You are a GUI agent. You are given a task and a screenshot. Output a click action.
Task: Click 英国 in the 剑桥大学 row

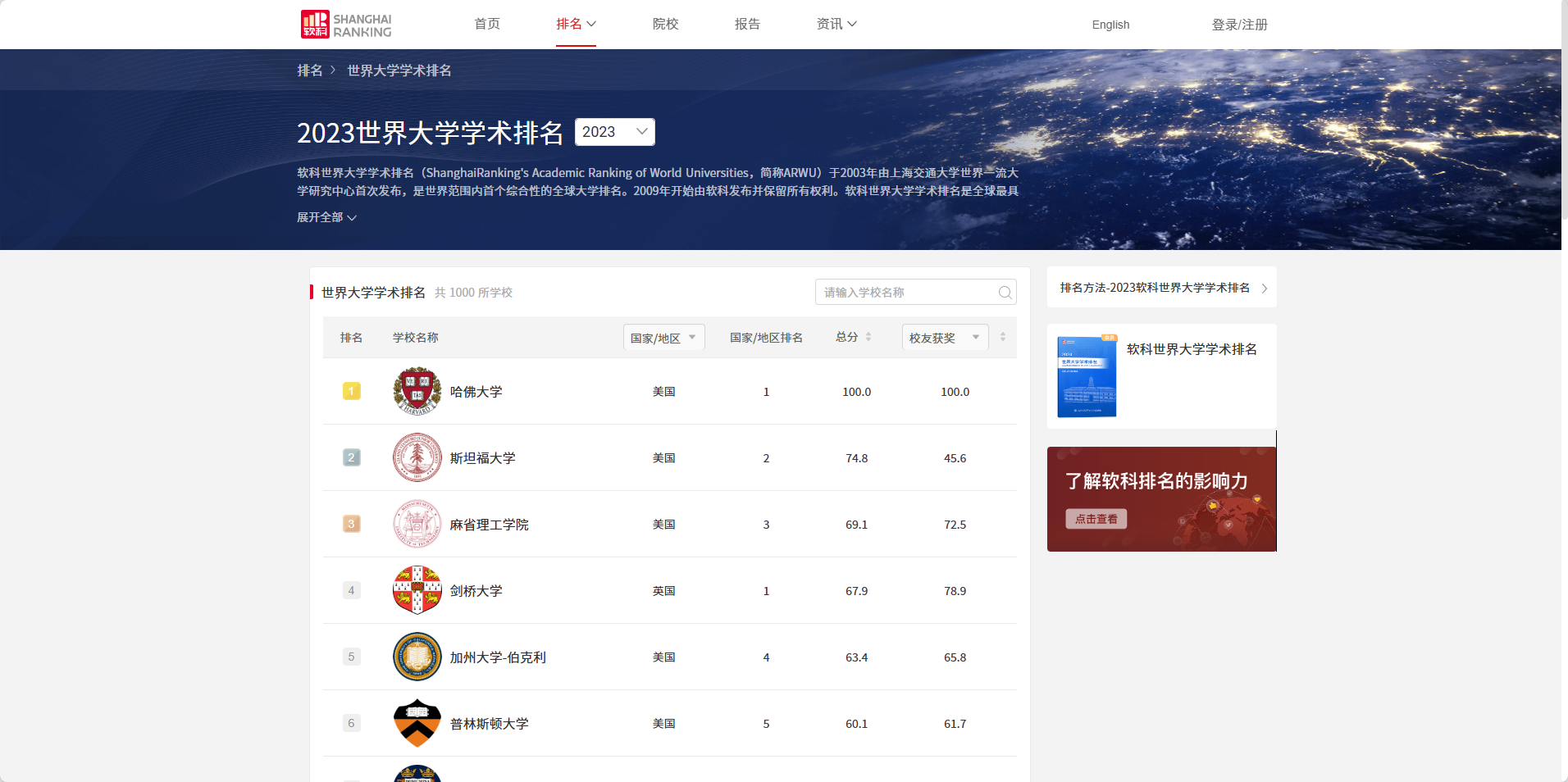[x=663, y=591]
